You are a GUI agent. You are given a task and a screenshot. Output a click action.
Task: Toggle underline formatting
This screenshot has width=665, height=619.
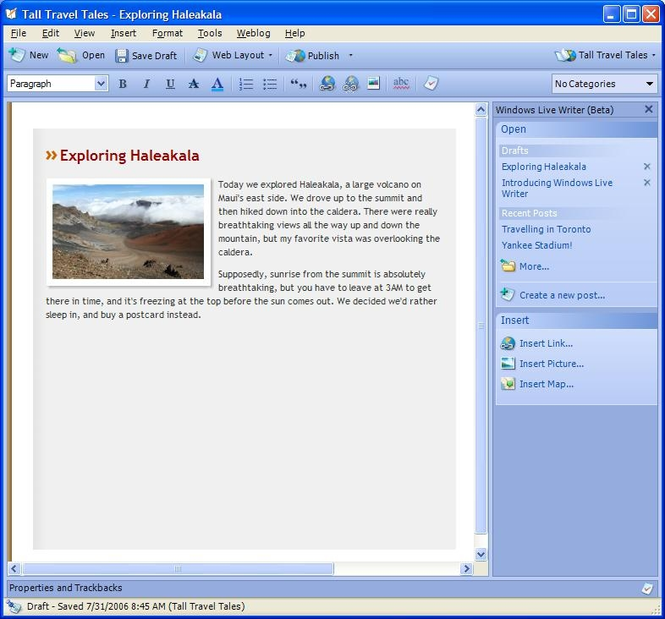(x=170, y=84)
